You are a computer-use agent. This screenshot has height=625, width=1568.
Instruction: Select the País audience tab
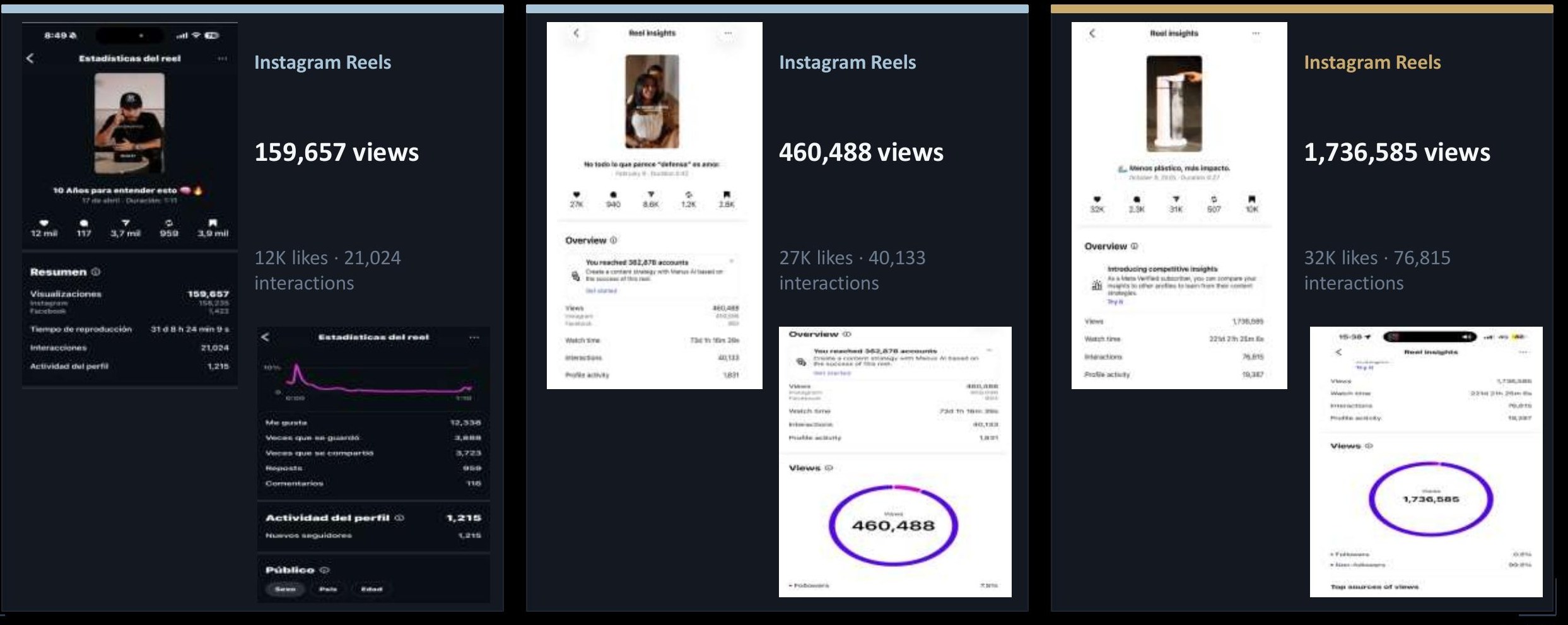(x=328, y=589)
